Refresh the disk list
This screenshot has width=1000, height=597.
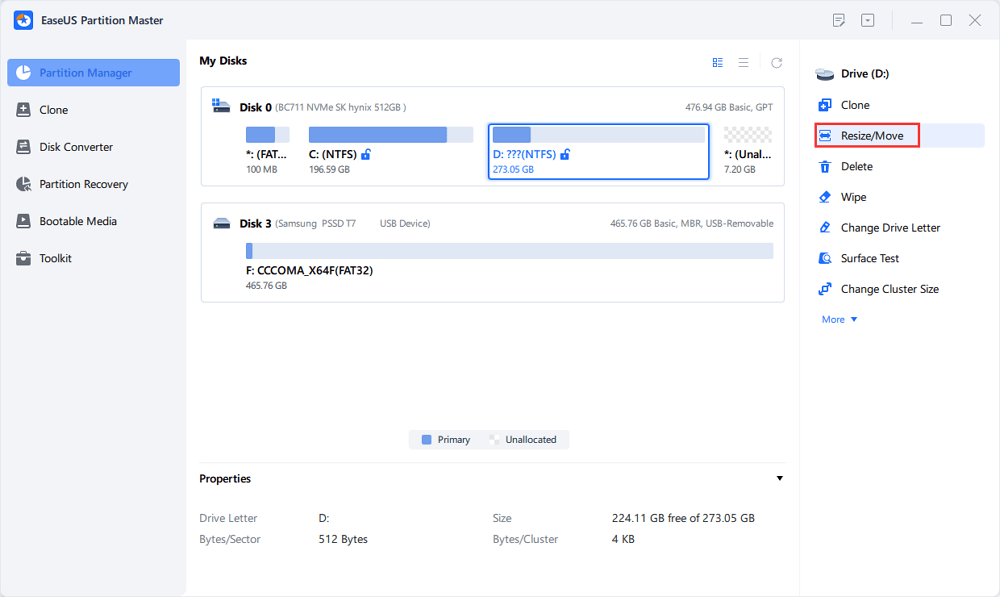pos(776,63)
